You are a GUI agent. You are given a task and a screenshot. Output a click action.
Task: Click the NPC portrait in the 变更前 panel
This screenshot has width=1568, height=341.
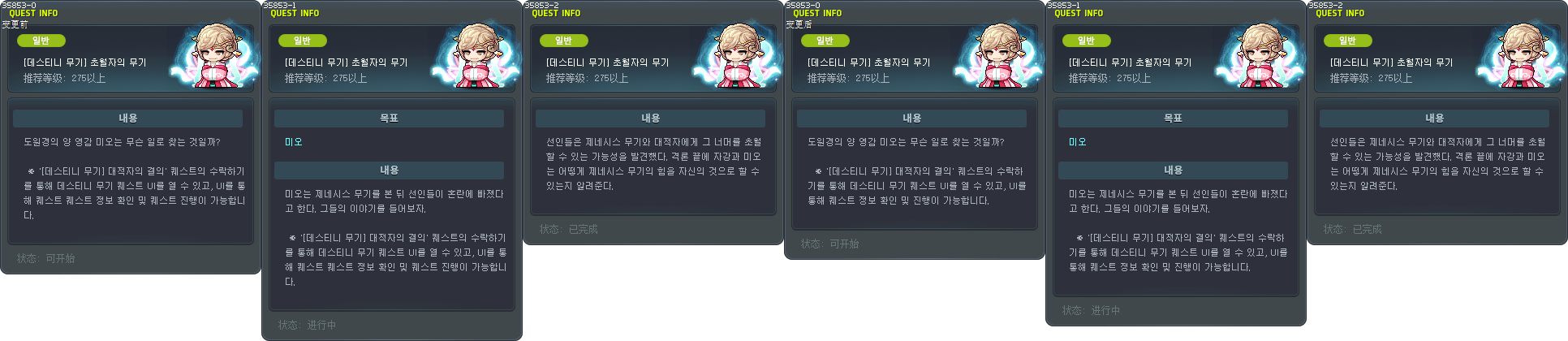click(213, 56)
